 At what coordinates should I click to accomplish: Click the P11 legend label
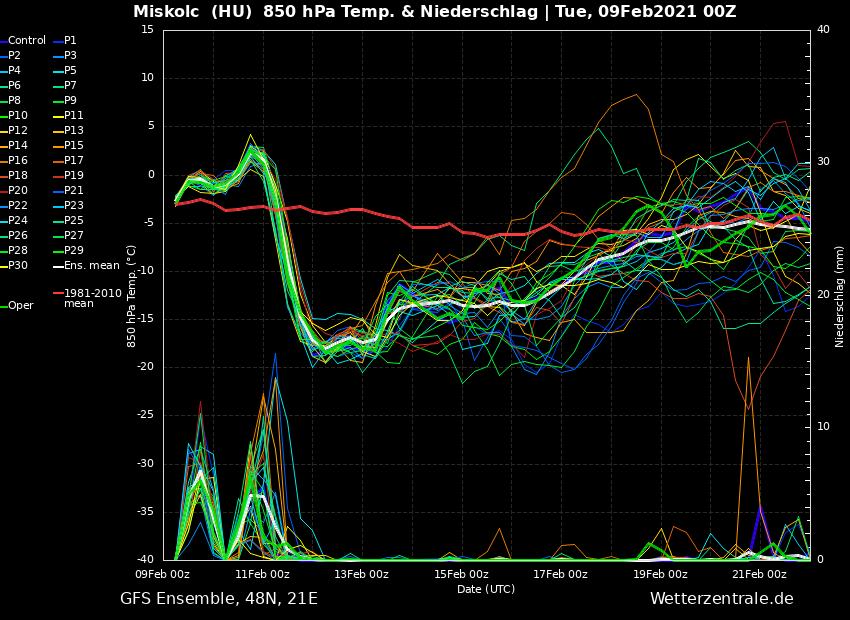tap(74, 116)
